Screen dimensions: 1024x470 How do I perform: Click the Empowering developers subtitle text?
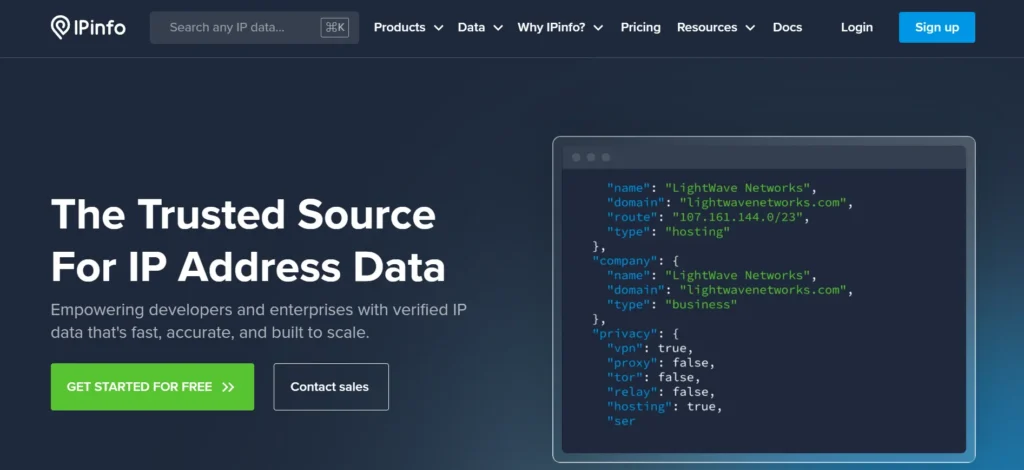259,321
